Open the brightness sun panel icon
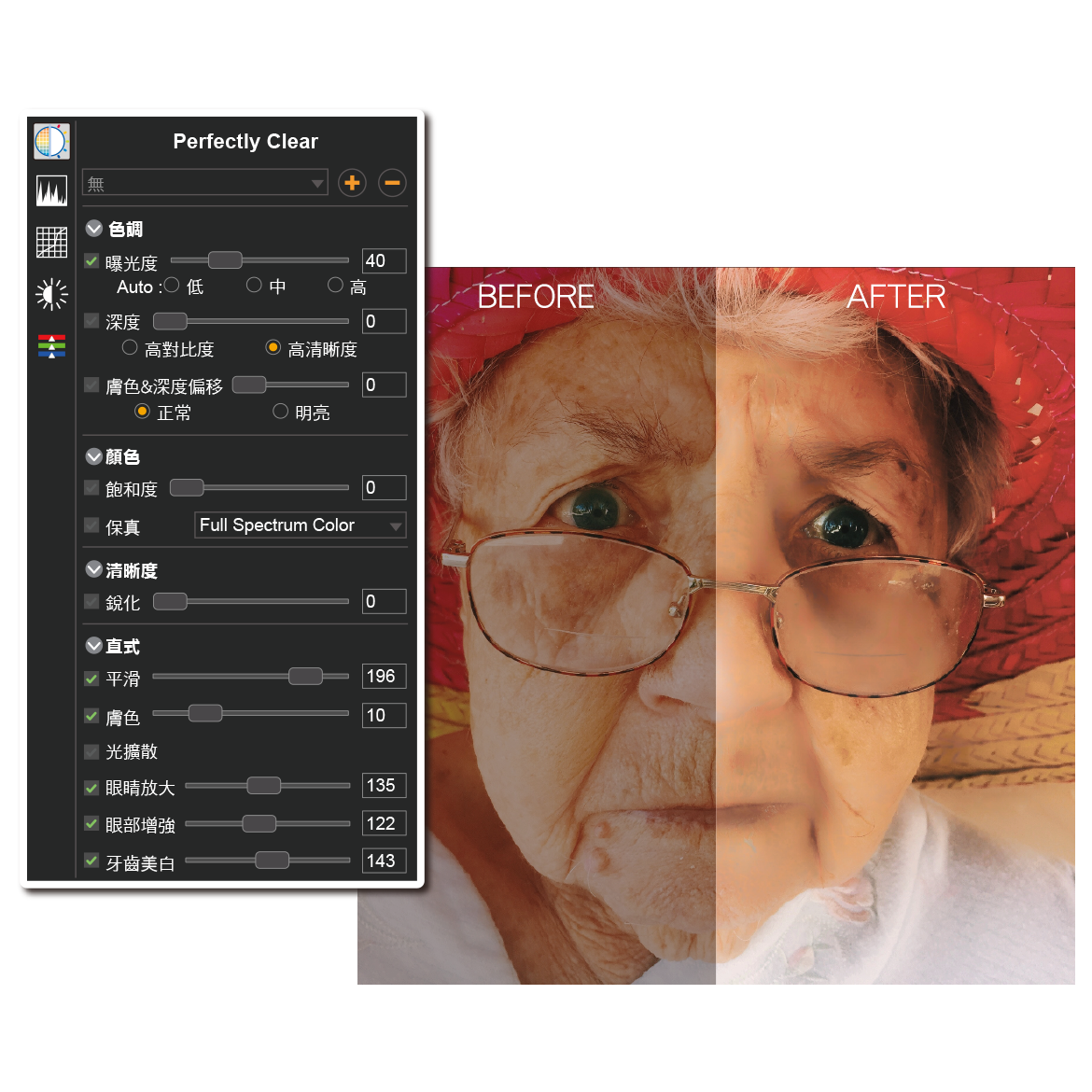 [x=51, y=295]
